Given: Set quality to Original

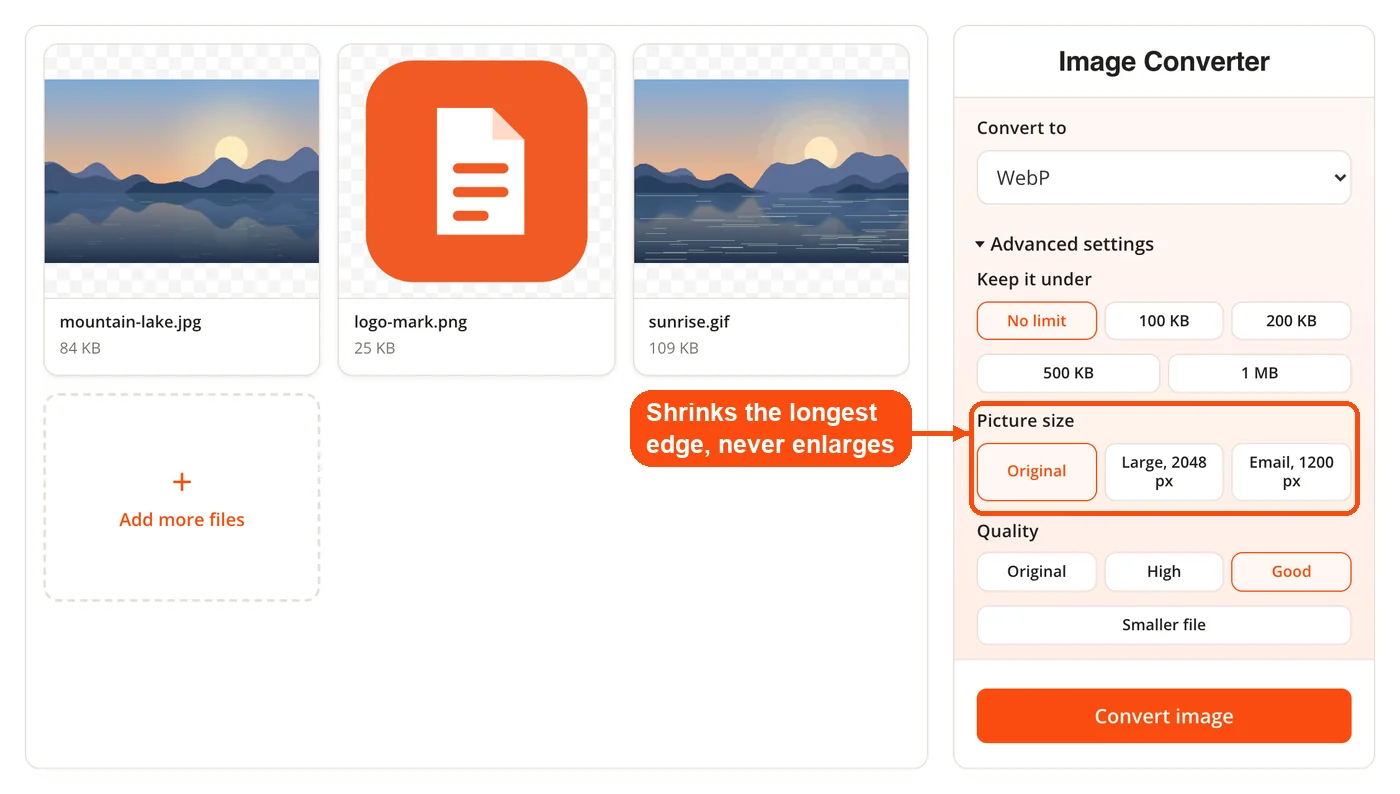Looking at the screenshot, I should [x=1037, y=572].
